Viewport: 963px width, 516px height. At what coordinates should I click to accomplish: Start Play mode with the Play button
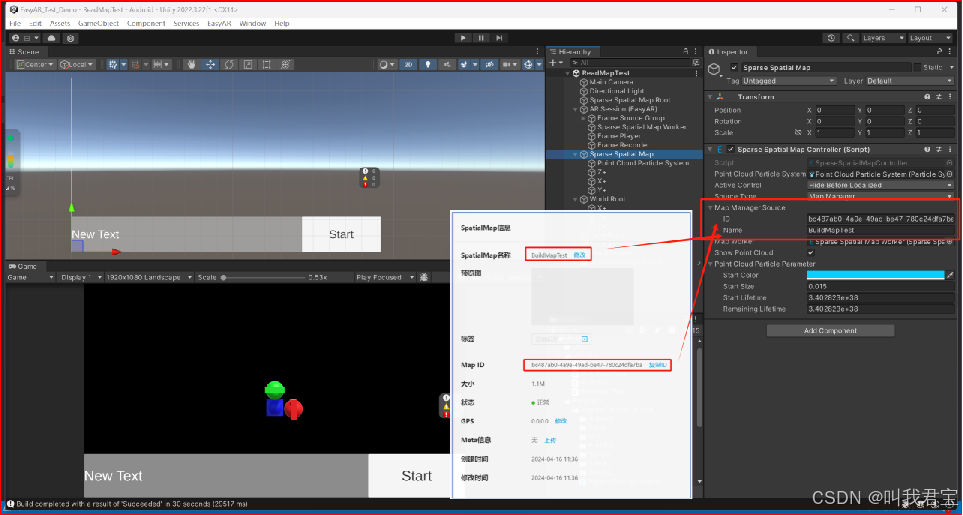coord(463,38)
